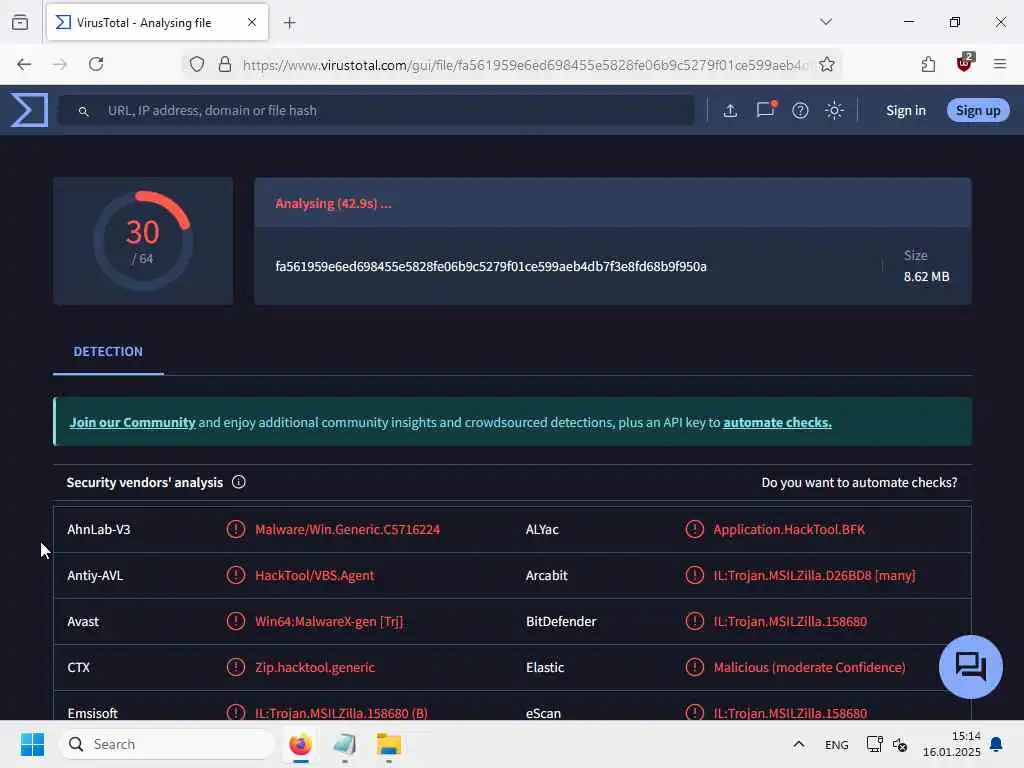1024x768 pixels.
Task: Click the info icon beside Security vendors' analysis
Action: 239,482
